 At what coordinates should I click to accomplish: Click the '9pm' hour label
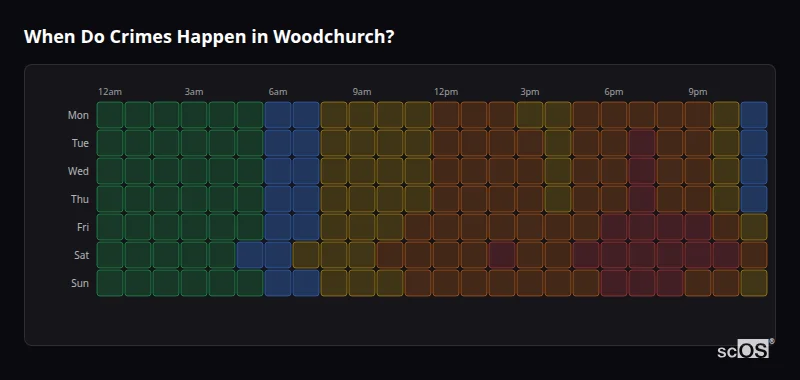698,92
